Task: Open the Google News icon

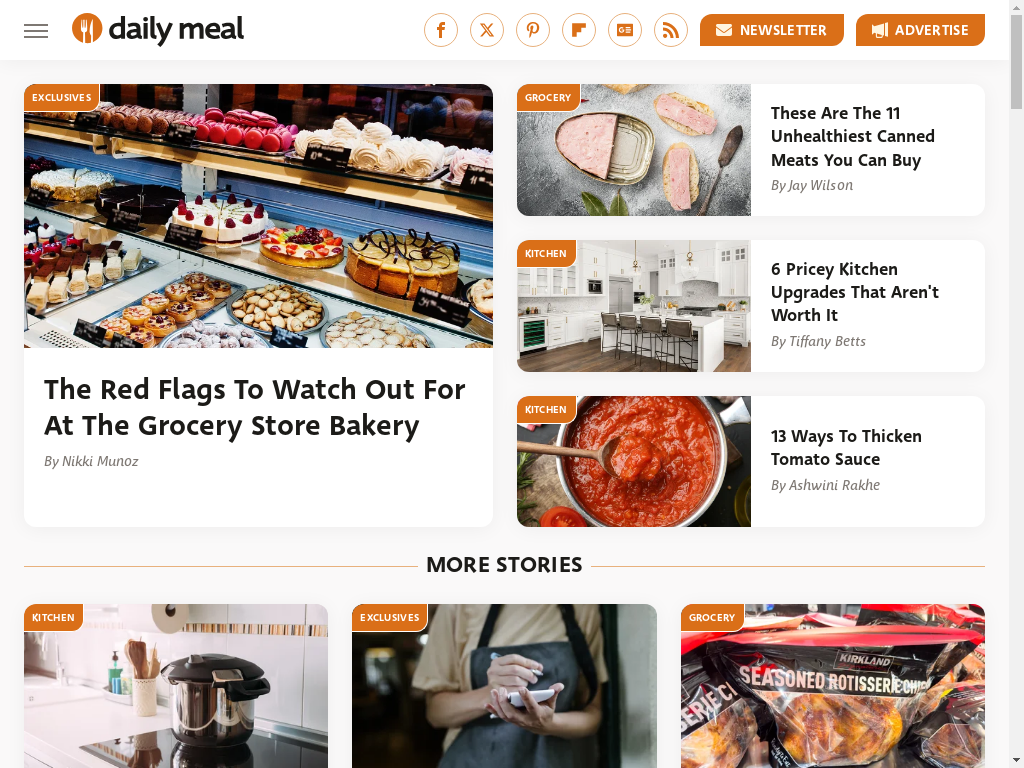Action: point(625,30)
